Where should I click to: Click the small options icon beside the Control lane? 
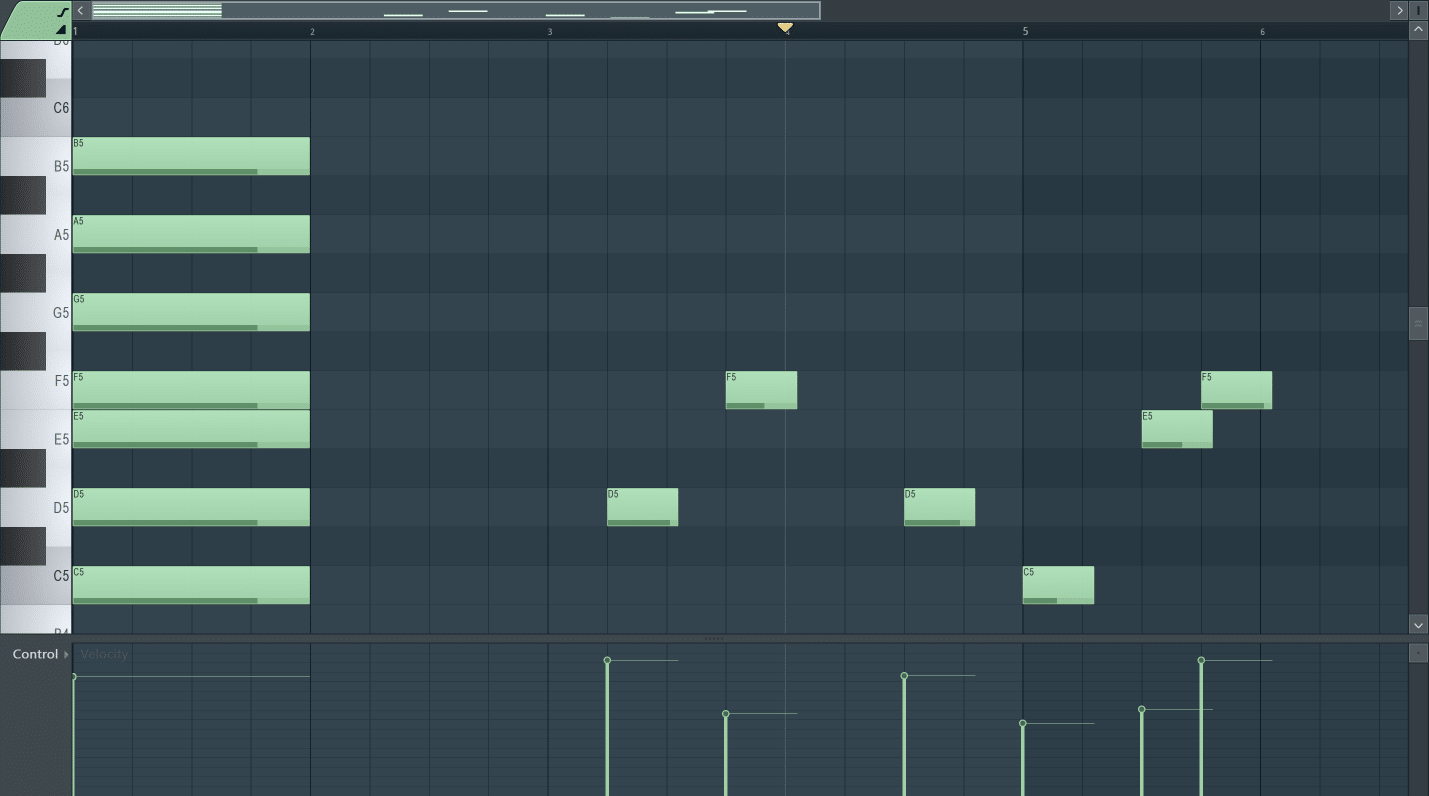click(1419, 654)
